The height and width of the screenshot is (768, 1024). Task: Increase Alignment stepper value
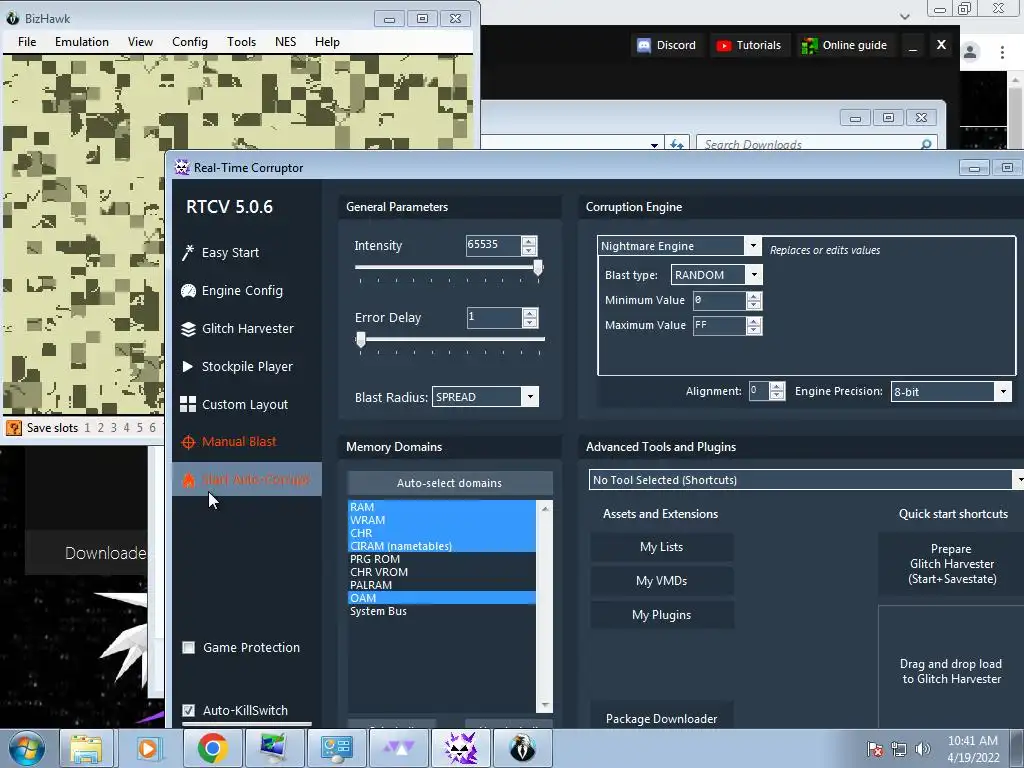pyautogui.click(x=776, y=387)
